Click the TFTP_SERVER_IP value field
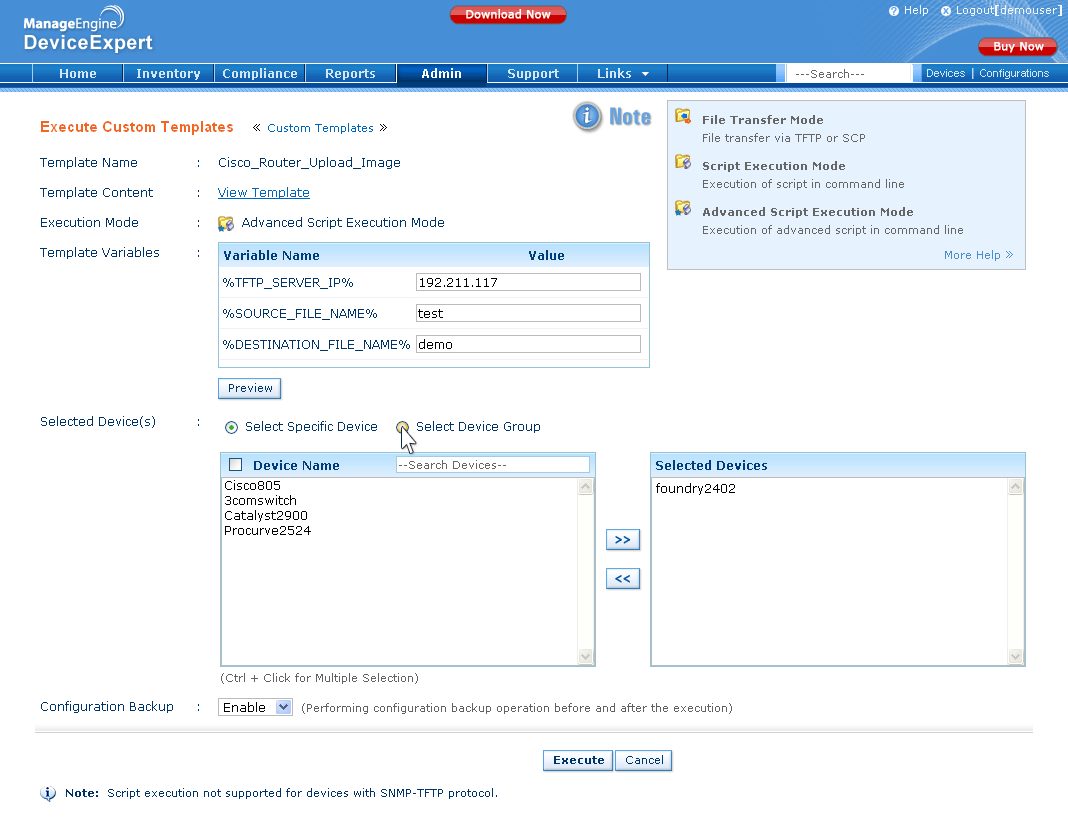The width and height of the screenshot is (1068, 819). (527, 283)
